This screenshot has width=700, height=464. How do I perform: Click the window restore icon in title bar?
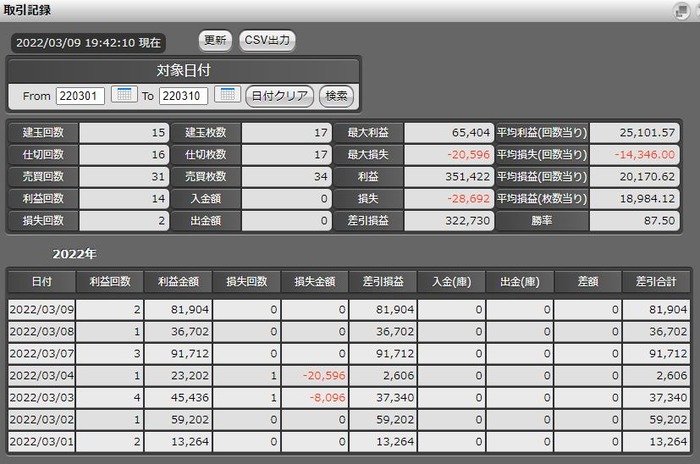pyautogui.click(x=682, y=11)
